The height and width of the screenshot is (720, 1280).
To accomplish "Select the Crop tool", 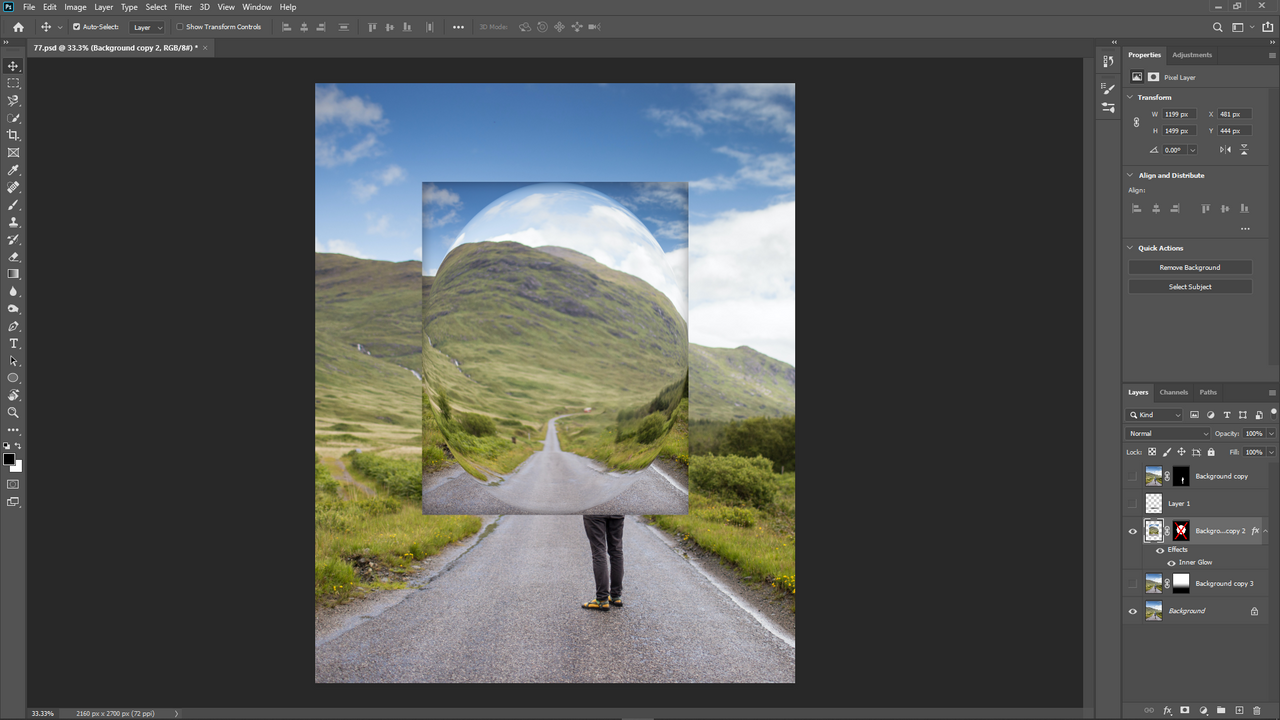I will tap(13, 135).
